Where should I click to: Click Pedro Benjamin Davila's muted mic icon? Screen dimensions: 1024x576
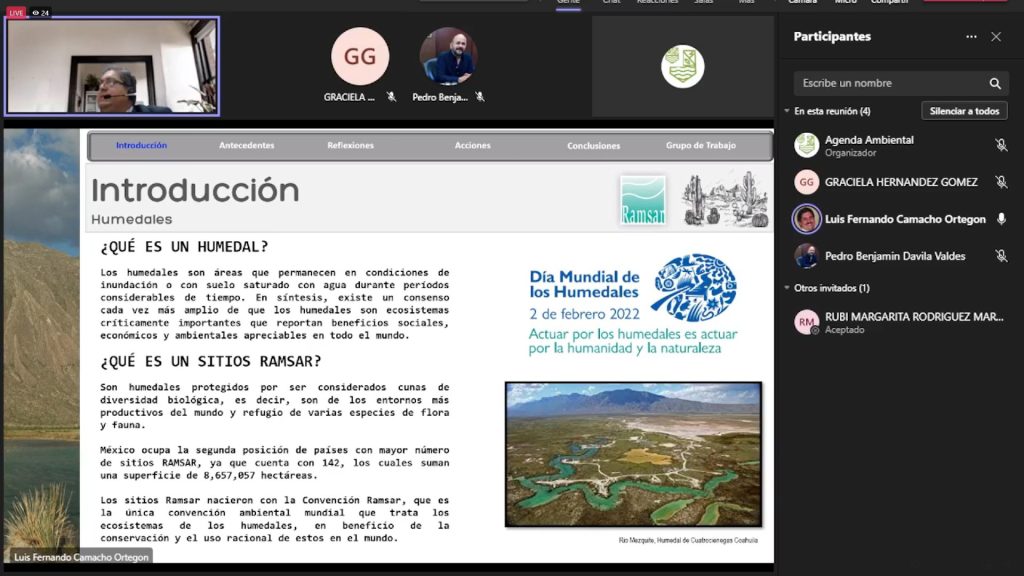click(1001, 256)
